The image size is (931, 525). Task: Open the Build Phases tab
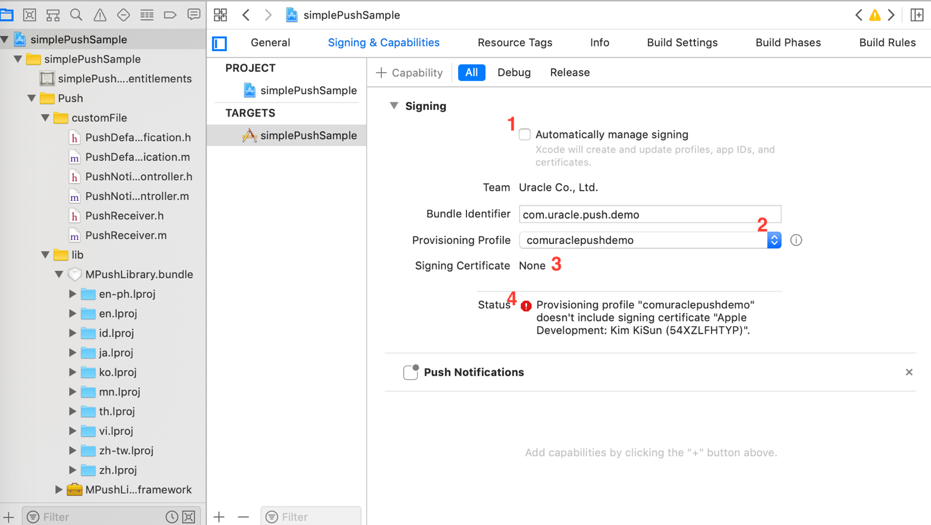click(788, 43)
